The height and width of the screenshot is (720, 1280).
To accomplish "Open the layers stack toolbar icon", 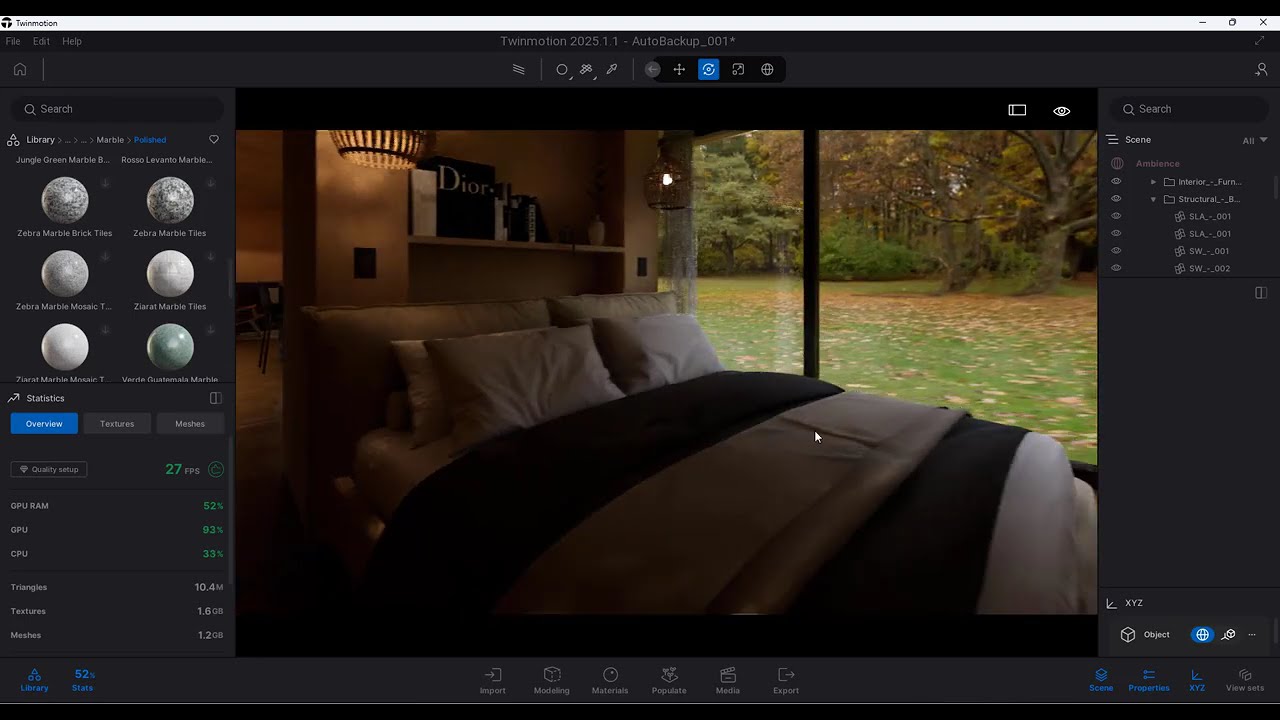I will pyautogui.click(x=518, y=69).
